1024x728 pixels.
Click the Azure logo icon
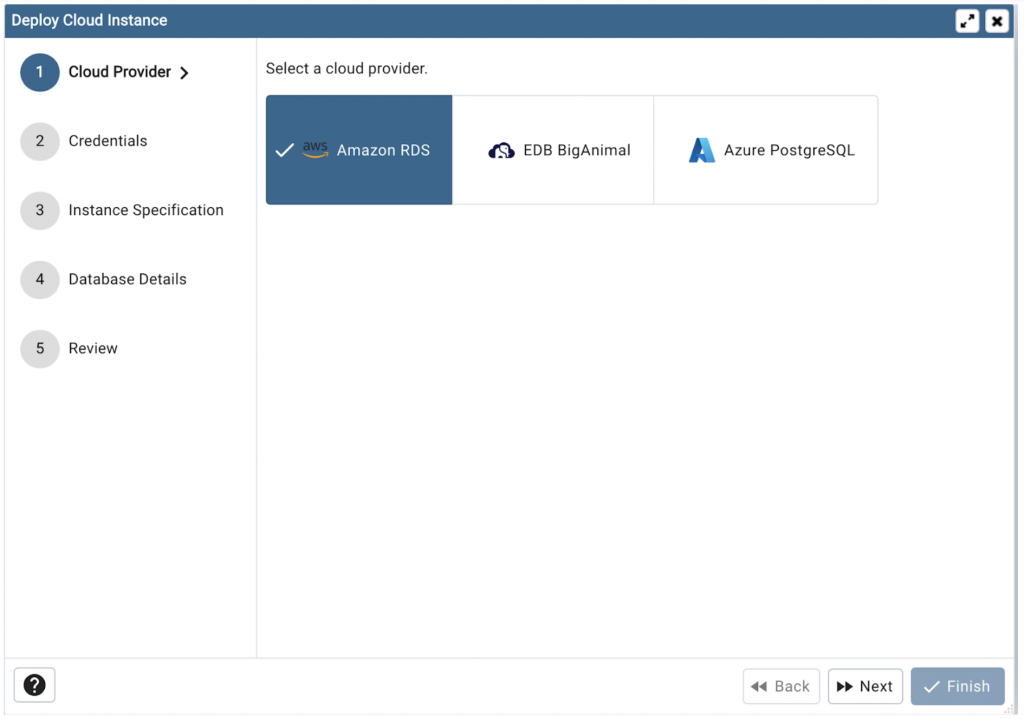701,149
